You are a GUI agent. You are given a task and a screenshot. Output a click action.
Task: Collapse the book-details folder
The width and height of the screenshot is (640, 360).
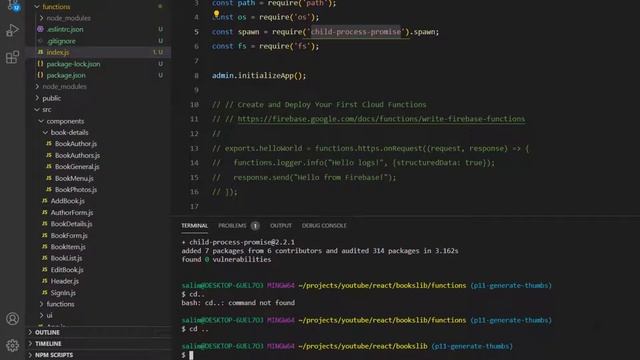[45, 133]
